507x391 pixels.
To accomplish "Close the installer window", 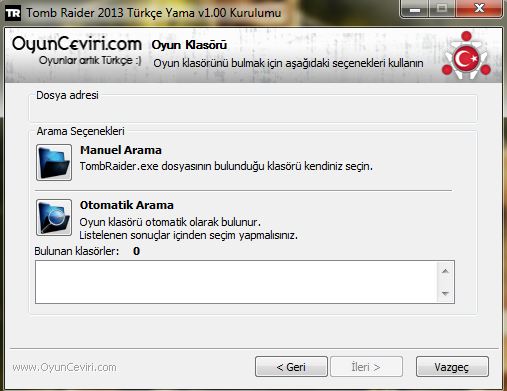I will coord(479,9).
